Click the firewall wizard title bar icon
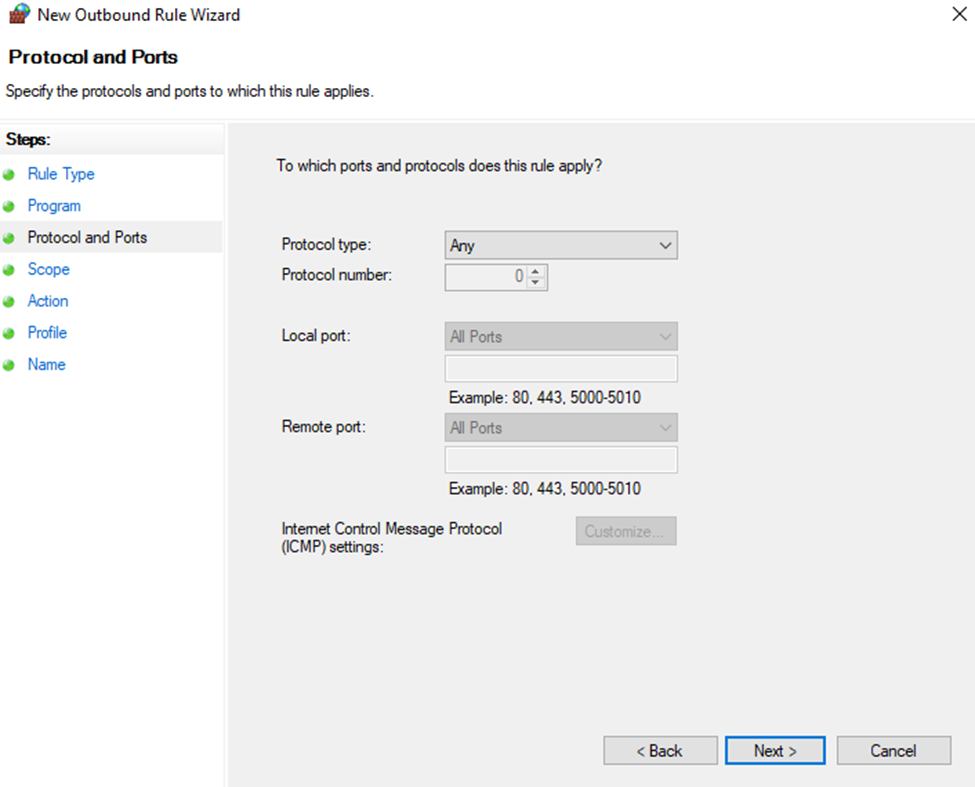975x787 pixels. [19, 14]
